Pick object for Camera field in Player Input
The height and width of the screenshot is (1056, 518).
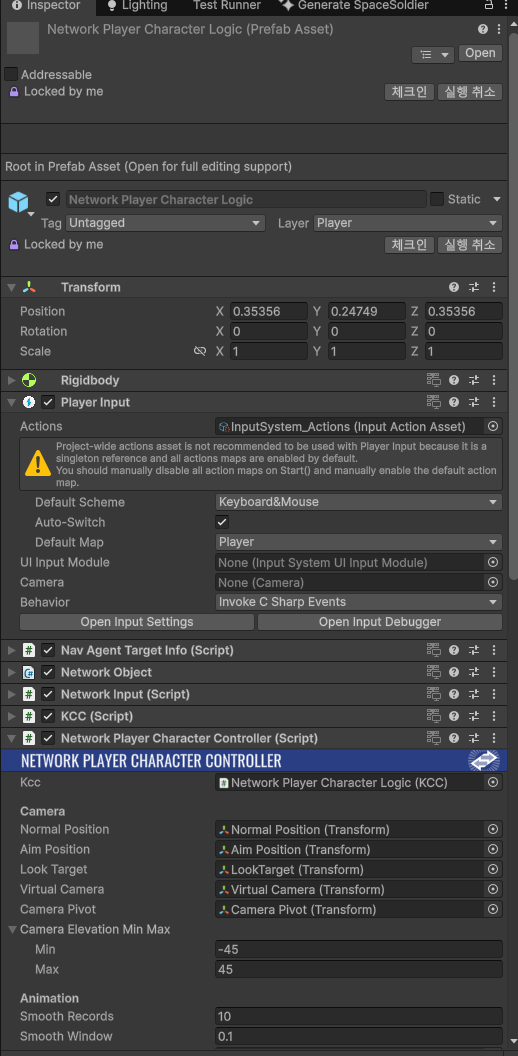493,582
